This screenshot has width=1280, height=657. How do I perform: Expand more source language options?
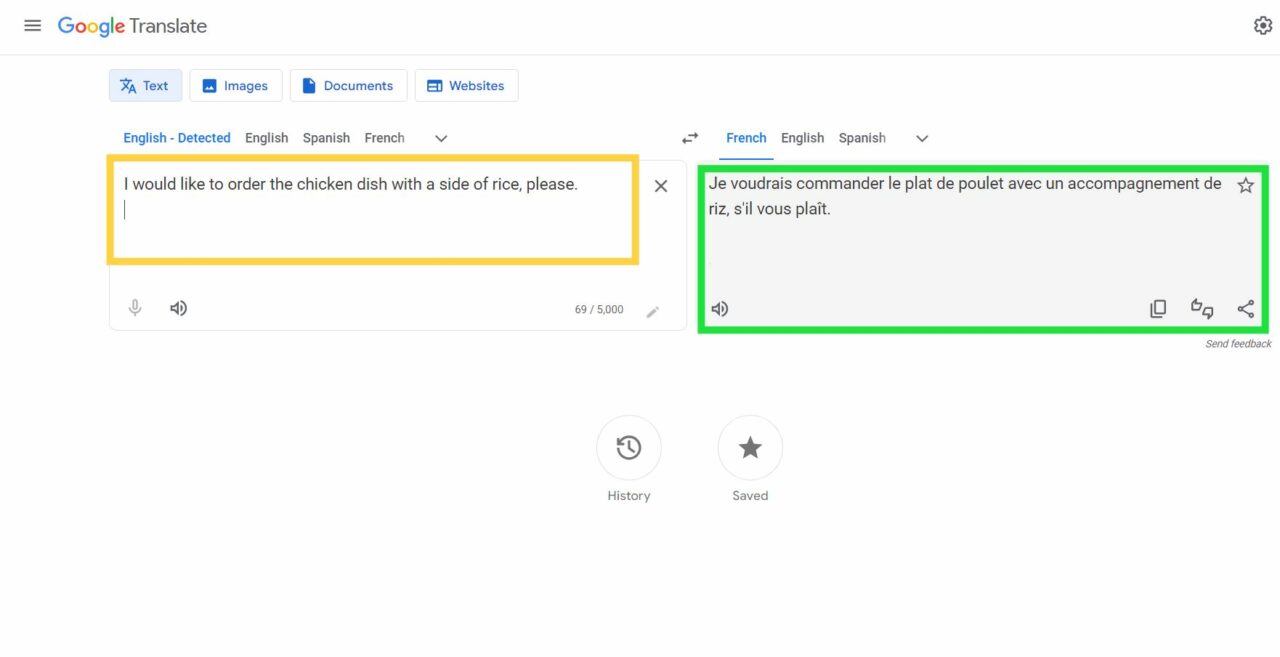(x=440, y=138)
